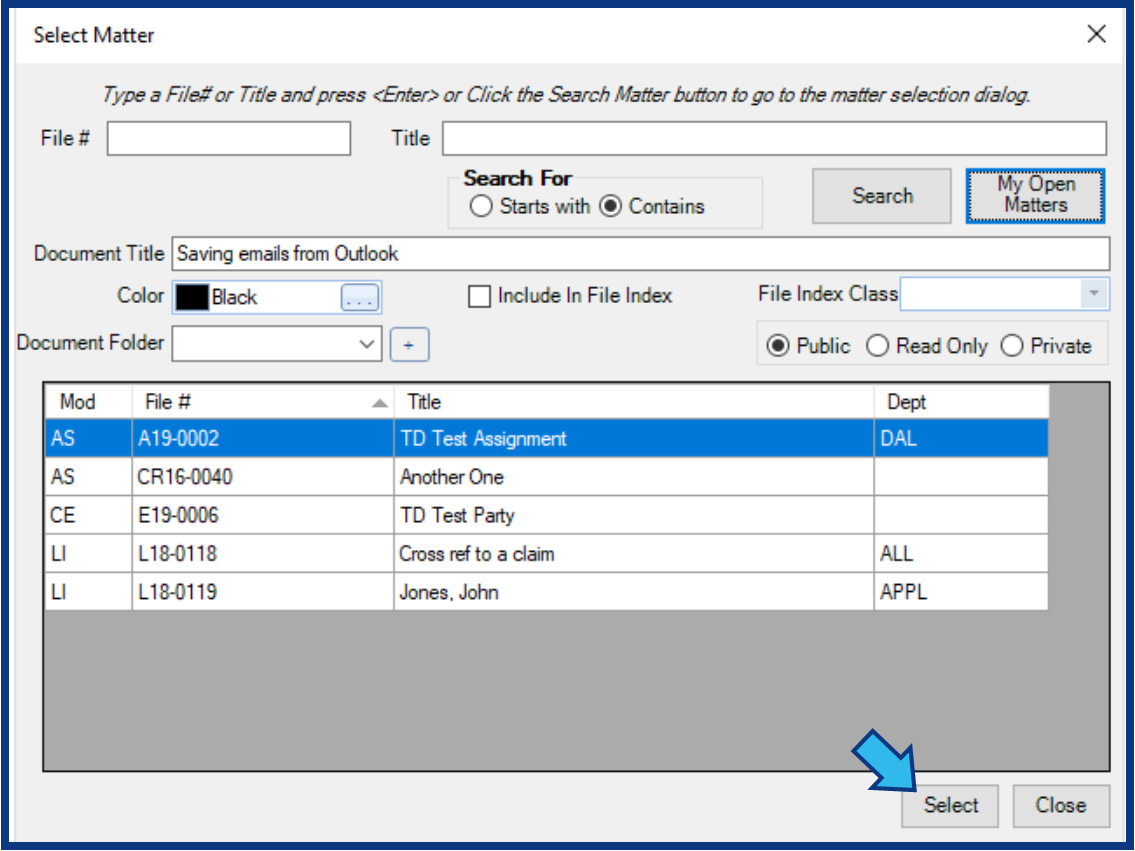Screen dimensions: 1135x851
Task: Sort by the File # column header
Action: 262,402
